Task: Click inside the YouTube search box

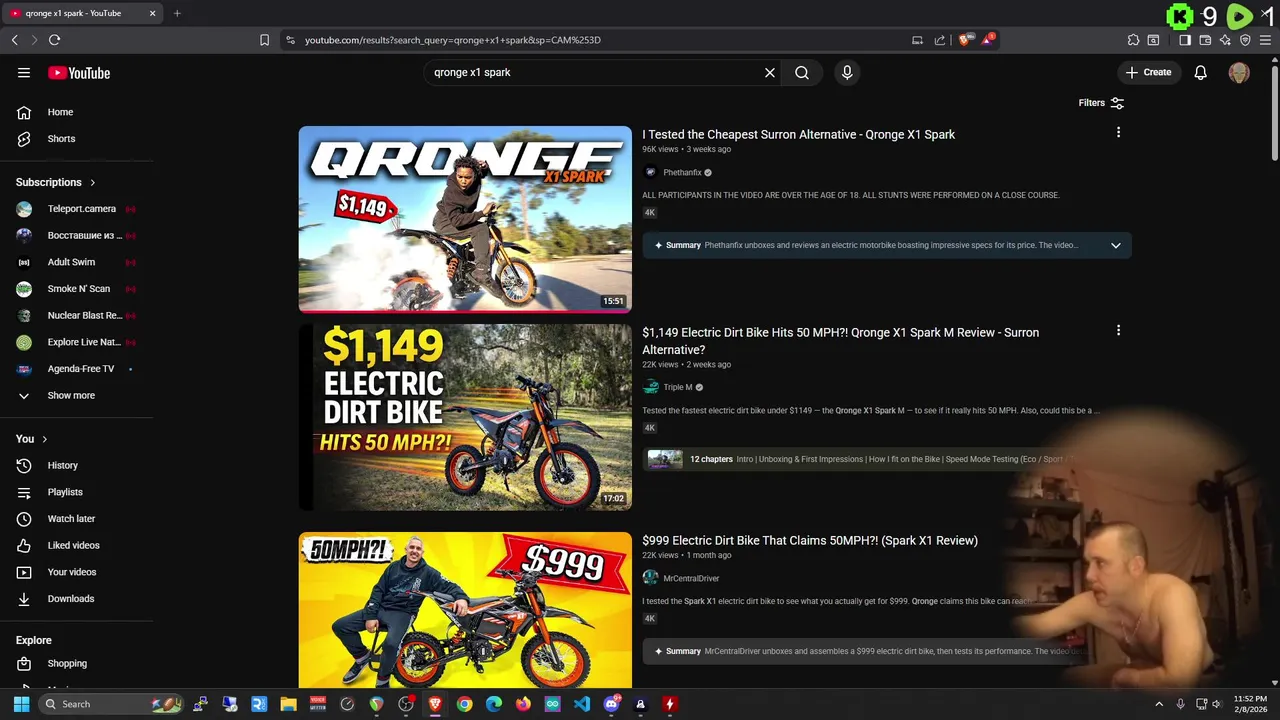Action: (595, 72)
